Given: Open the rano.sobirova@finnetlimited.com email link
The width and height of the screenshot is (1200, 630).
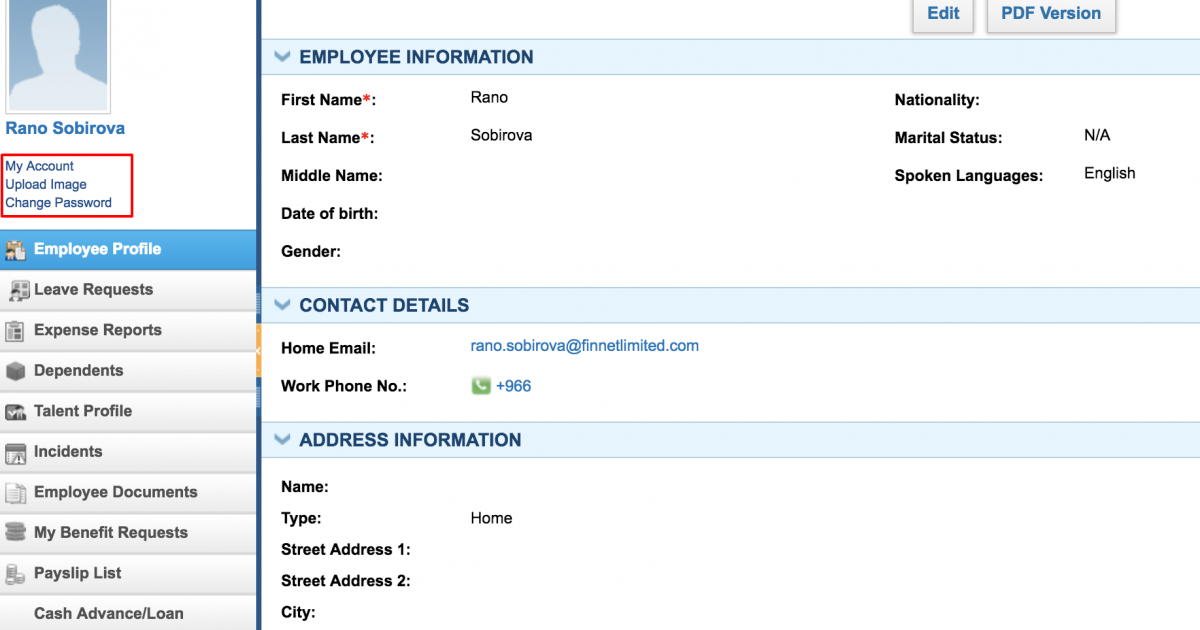Looking at the screenshot, I should tap(585, 346).
